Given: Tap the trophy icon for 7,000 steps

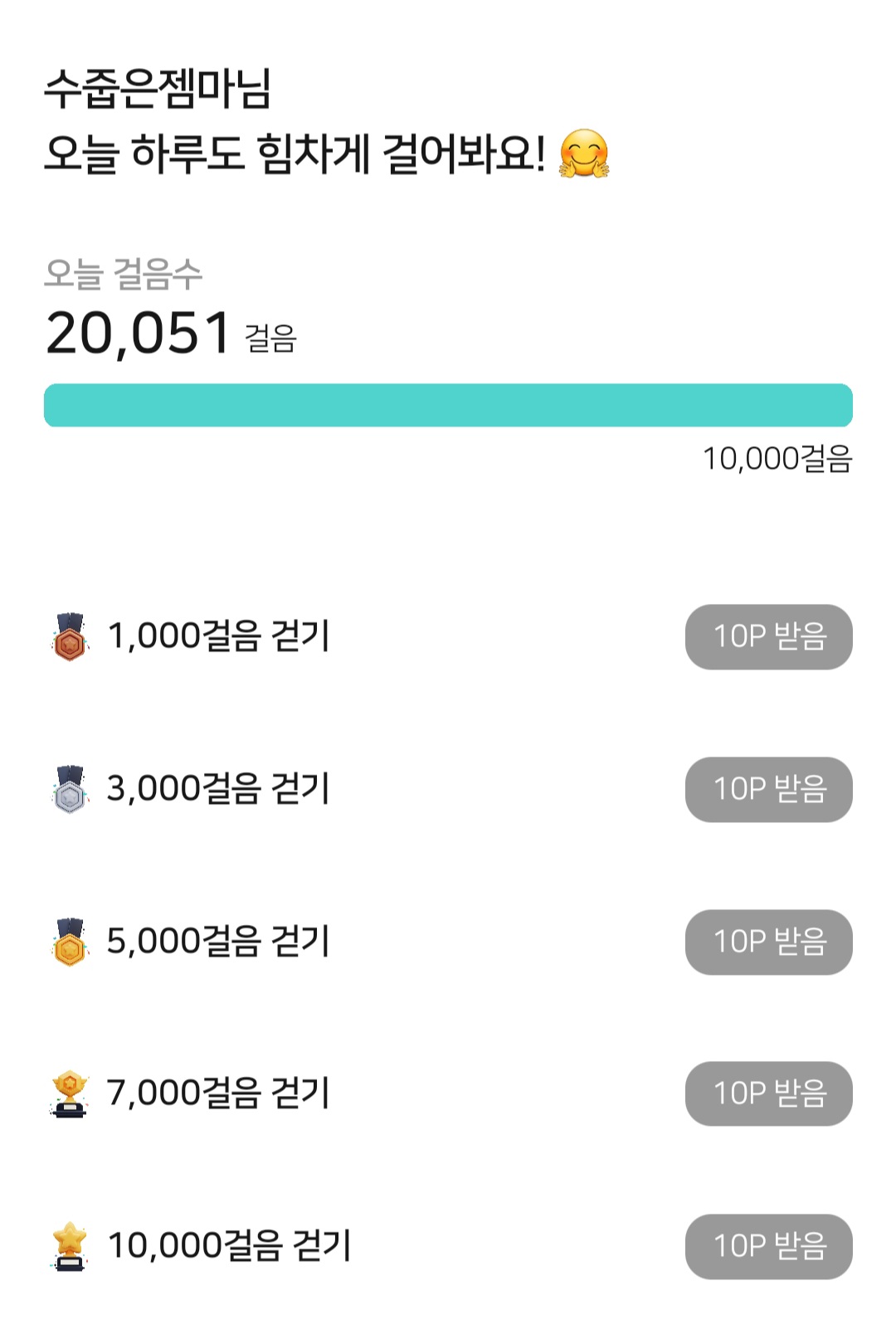Looking at the screenshot, I should [x=70, y=1093].
